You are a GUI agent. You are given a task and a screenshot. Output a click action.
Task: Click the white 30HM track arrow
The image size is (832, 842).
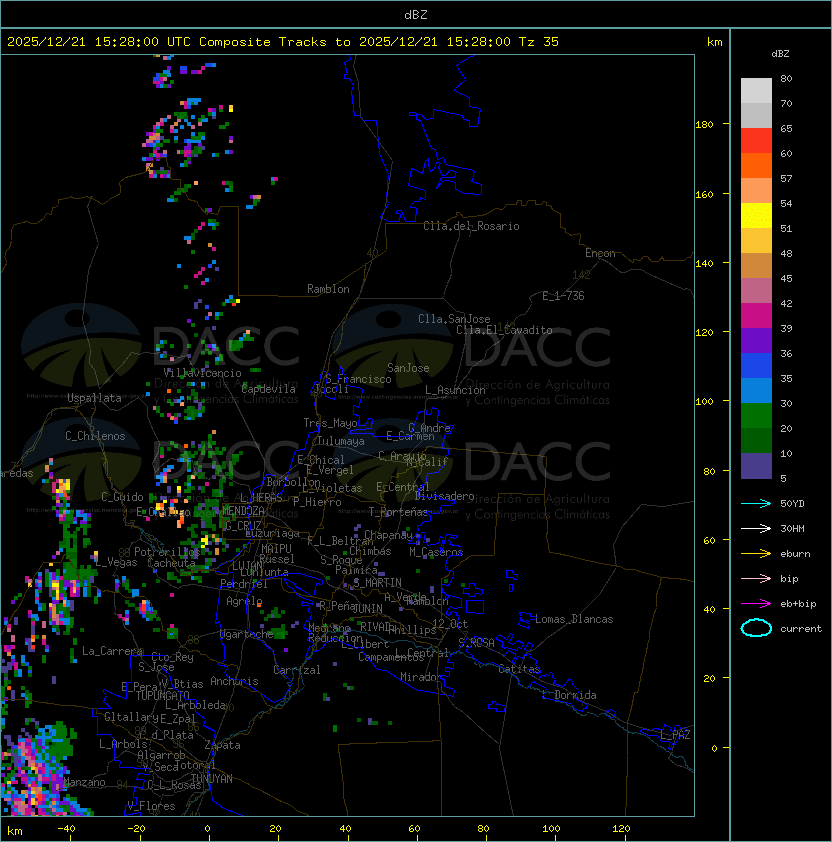pos(756,528)
